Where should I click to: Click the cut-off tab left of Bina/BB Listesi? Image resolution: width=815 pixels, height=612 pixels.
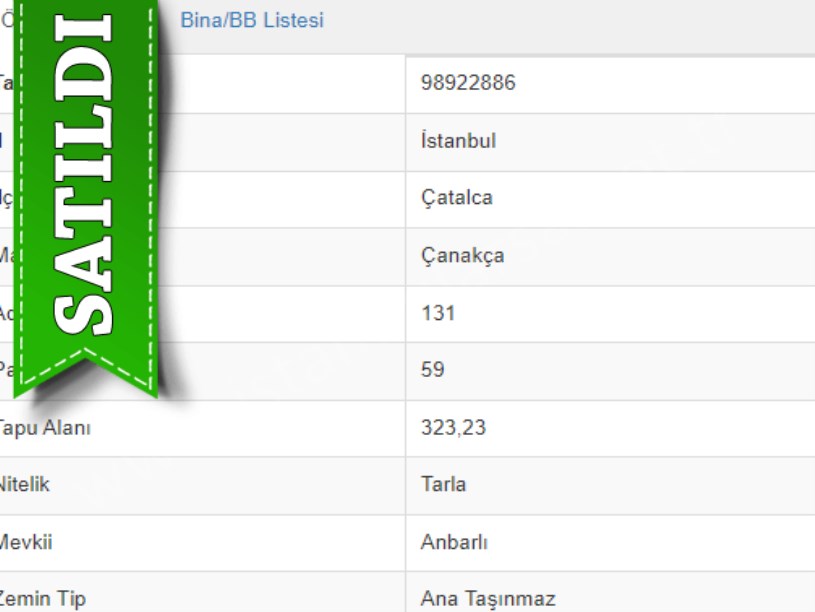[6, 21]
